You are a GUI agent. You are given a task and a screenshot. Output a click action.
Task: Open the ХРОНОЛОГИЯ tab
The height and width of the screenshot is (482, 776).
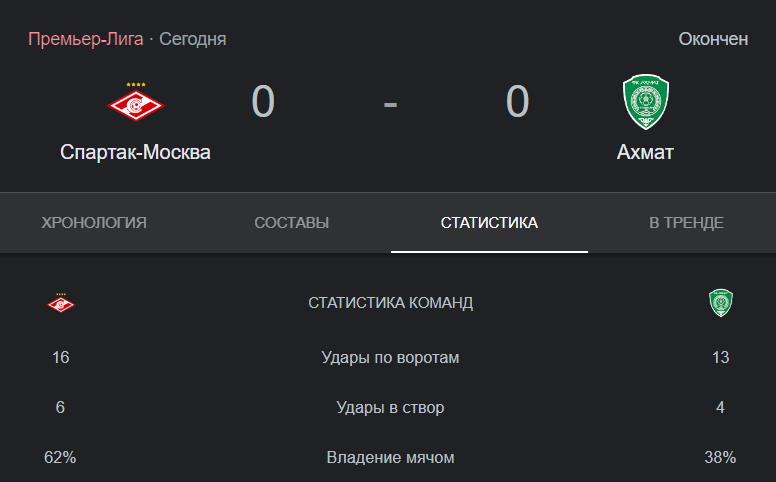94,223
